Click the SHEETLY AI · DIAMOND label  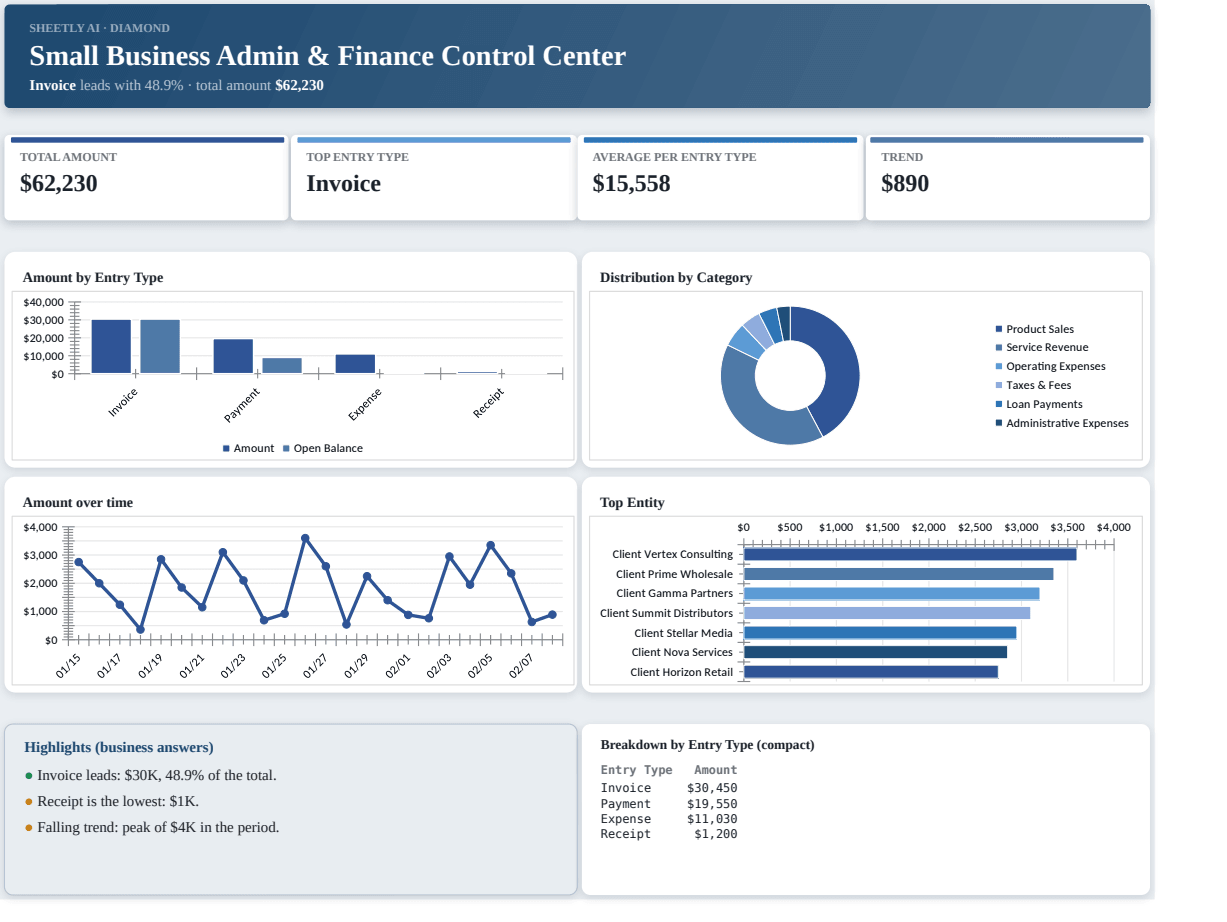(99, 28)
